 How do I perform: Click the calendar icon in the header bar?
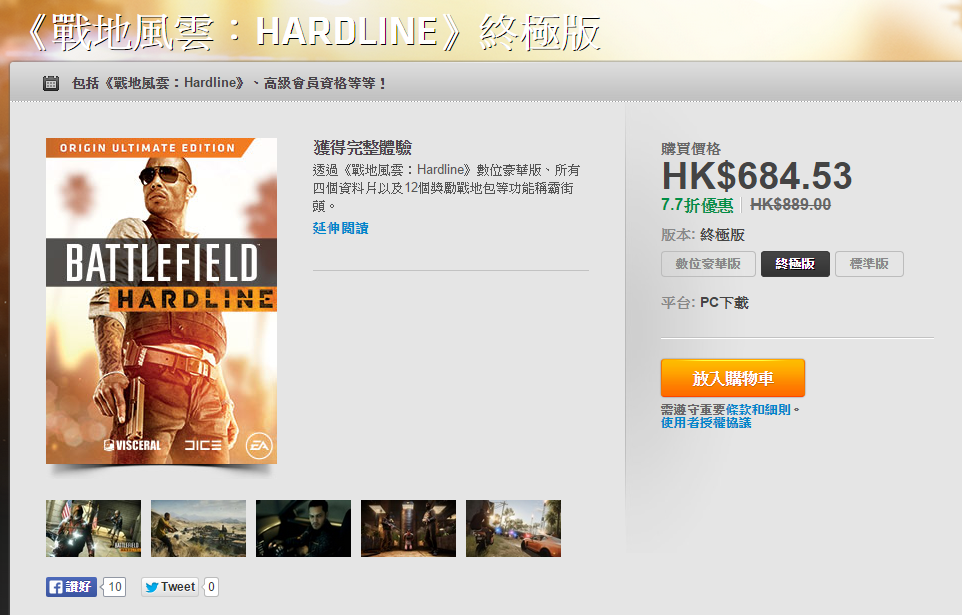[51, 83]
